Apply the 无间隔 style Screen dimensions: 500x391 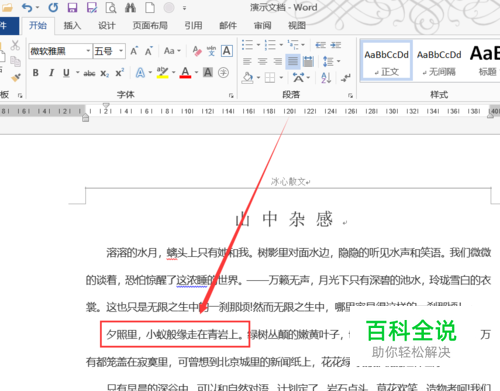[x=439, y=61]
